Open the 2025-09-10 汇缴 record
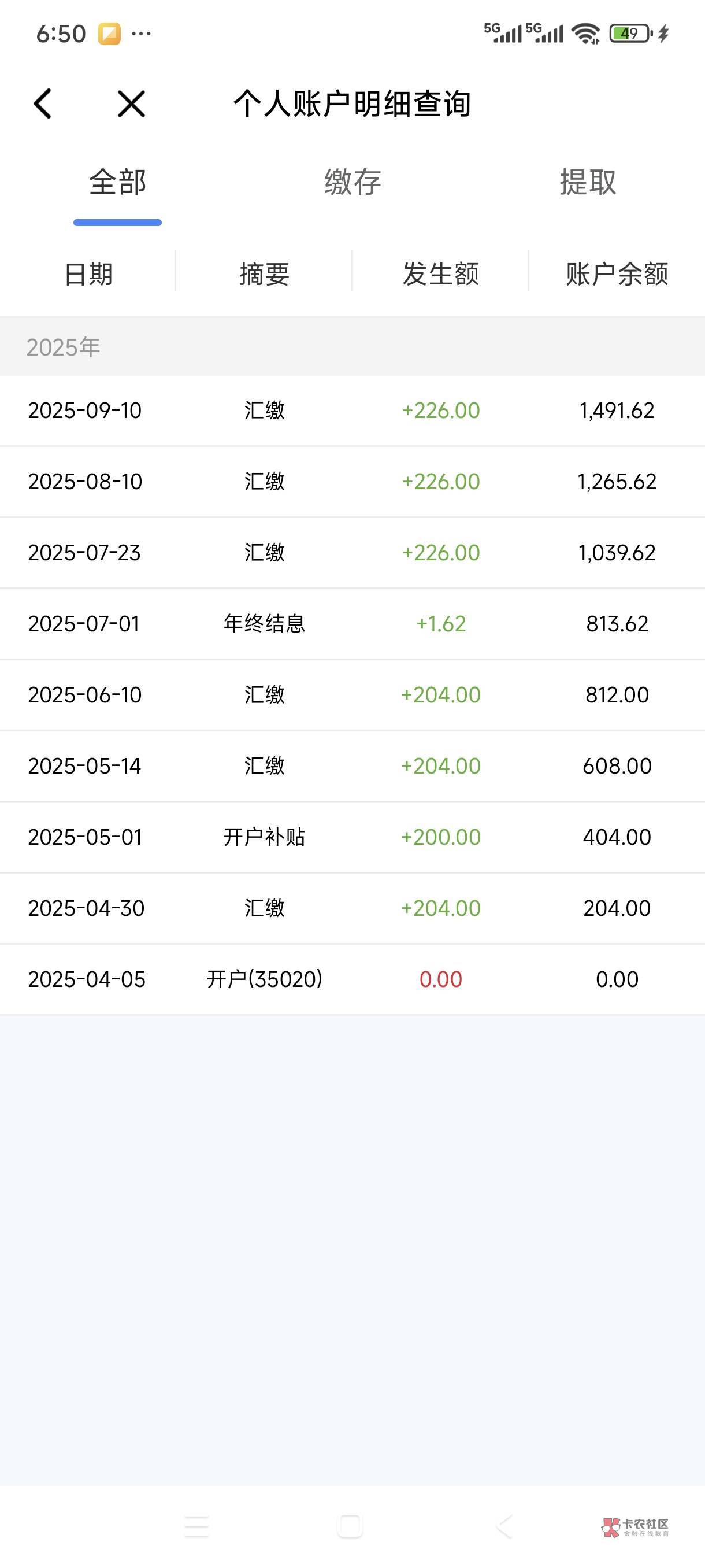705x1568 pixels. 352,411
